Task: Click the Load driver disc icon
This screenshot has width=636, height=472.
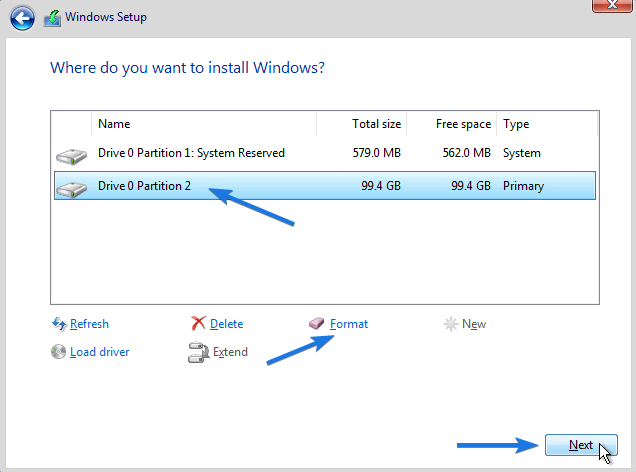Action: [x=58, y=352]
